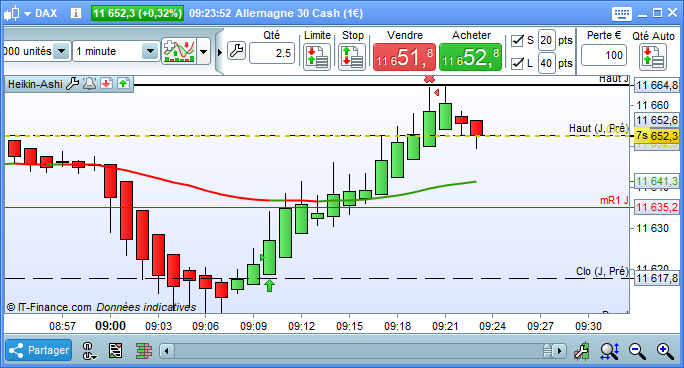Open Heikin-Ashi wrench settings
The width and height of the screenshot is (684, 368).
click(72, 83)
